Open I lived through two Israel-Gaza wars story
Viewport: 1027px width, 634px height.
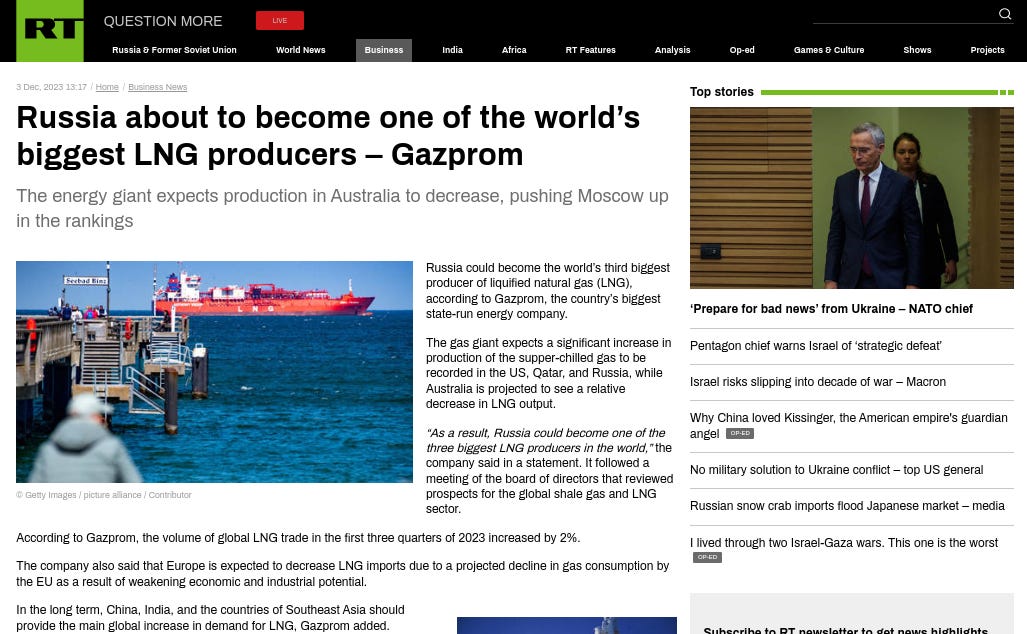(x=844, y=542)
